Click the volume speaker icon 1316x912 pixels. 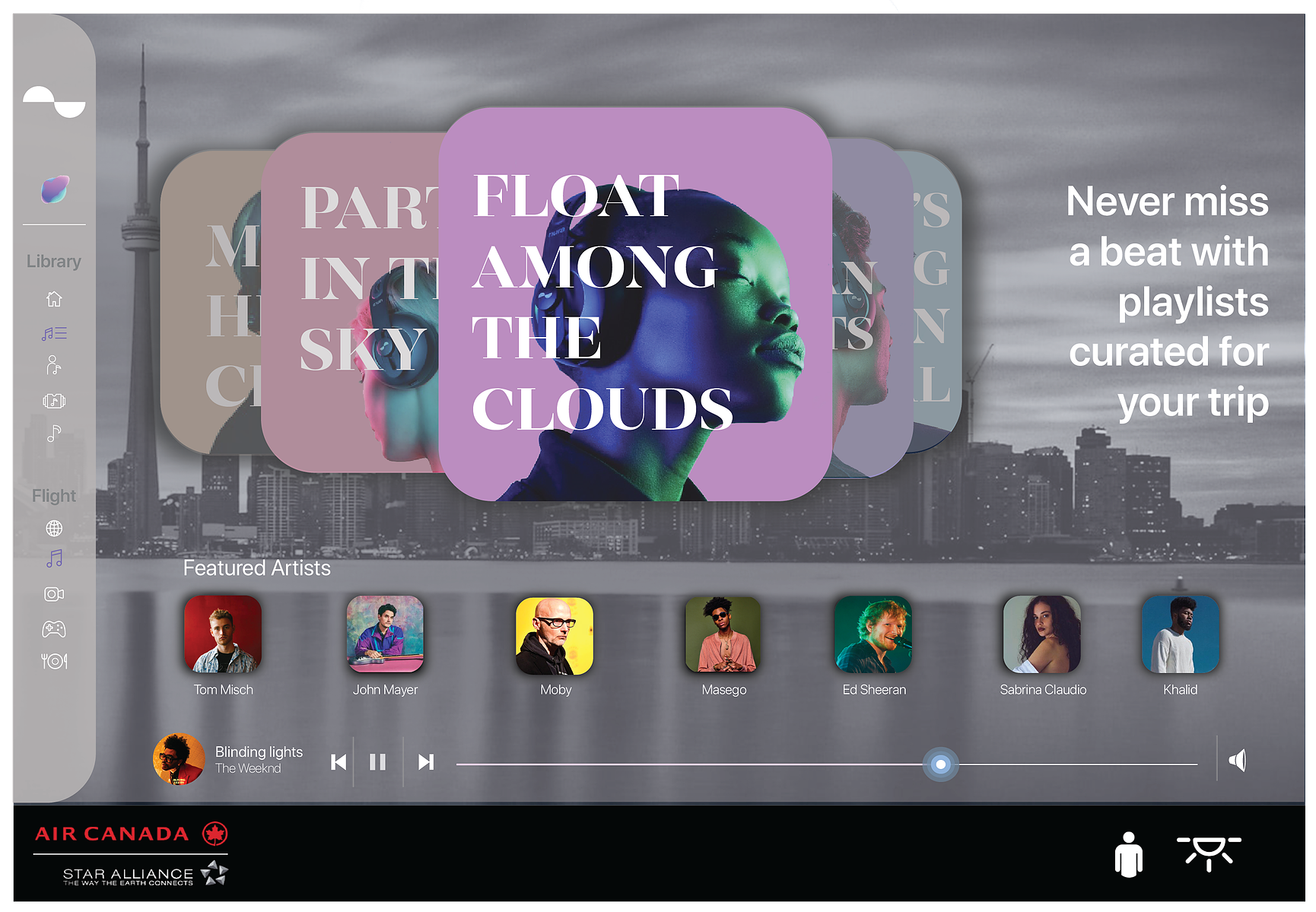1238,760
